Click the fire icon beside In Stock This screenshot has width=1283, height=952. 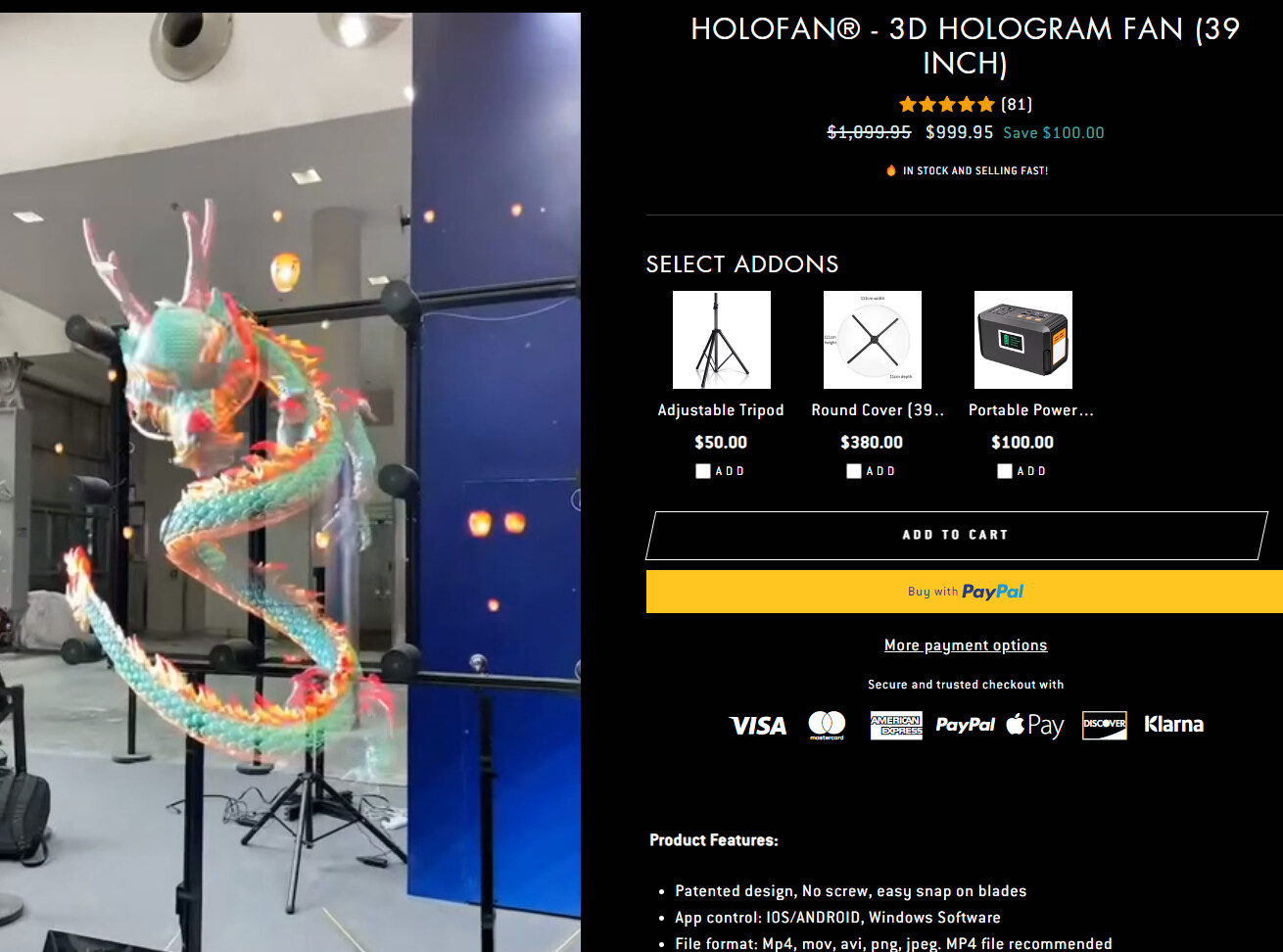tap(891, 170)
